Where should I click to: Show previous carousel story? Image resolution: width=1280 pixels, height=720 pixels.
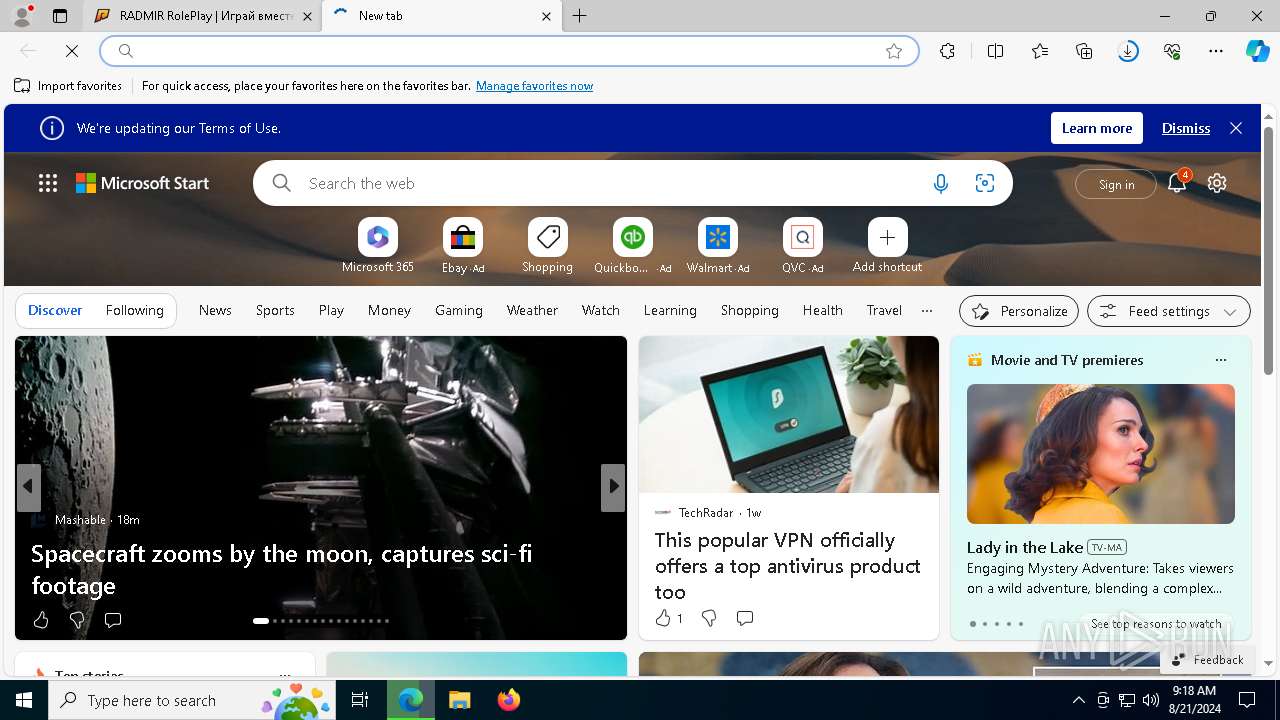pyautogui.click(x=28, y=487)
